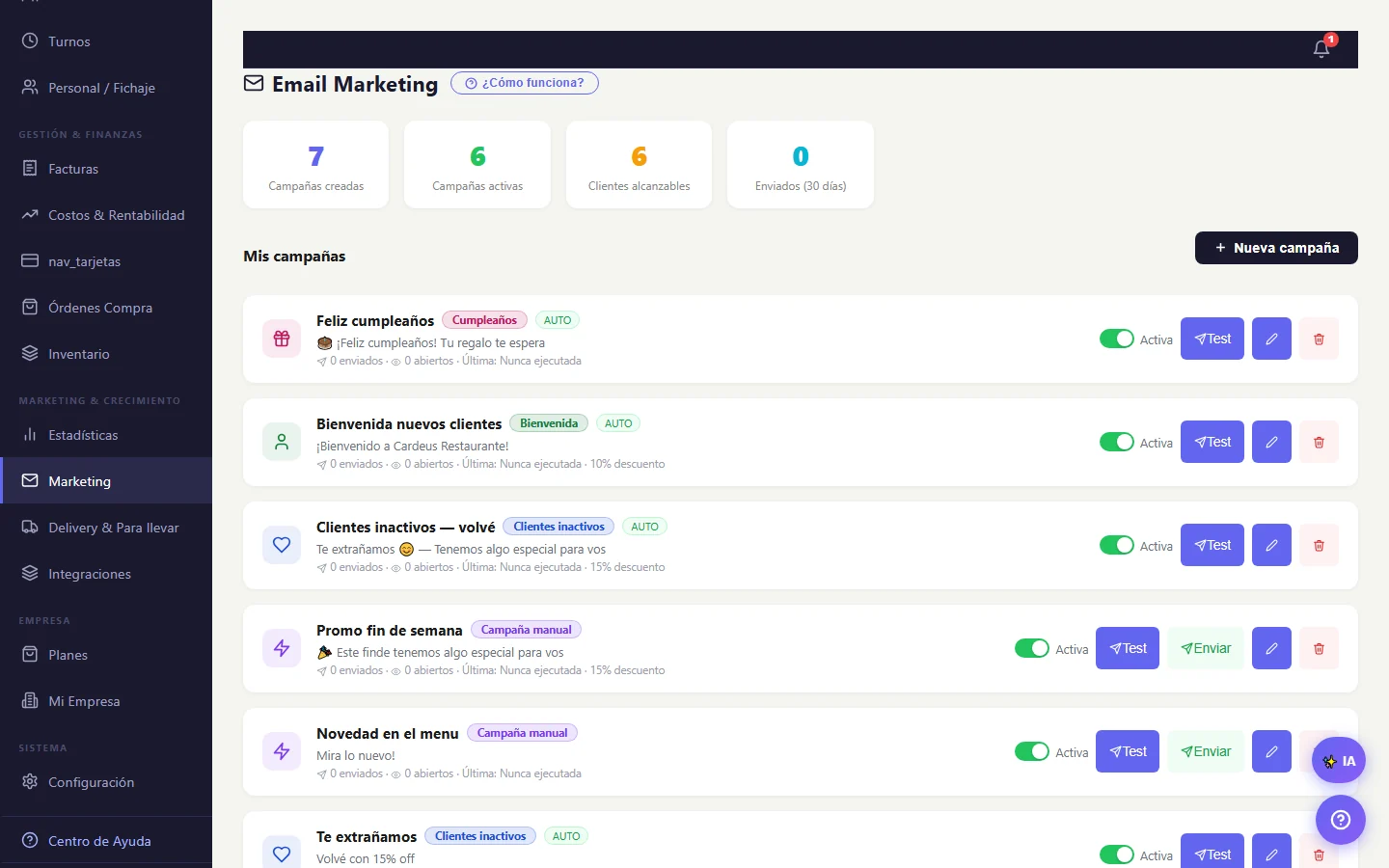Click Enviar for Novedad en el menu
Viewport: 1389px width, 868px height.
pos(1206,751)
